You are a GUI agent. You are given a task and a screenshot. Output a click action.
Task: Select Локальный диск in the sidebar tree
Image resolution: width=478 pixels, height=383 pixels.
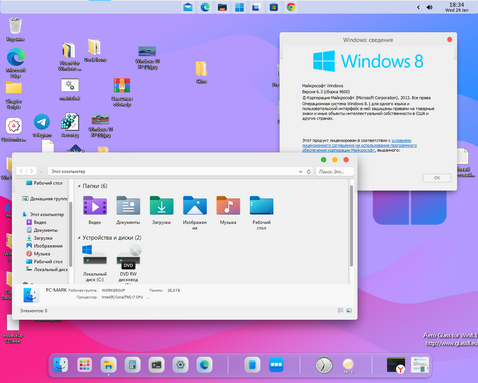(47, 269)
